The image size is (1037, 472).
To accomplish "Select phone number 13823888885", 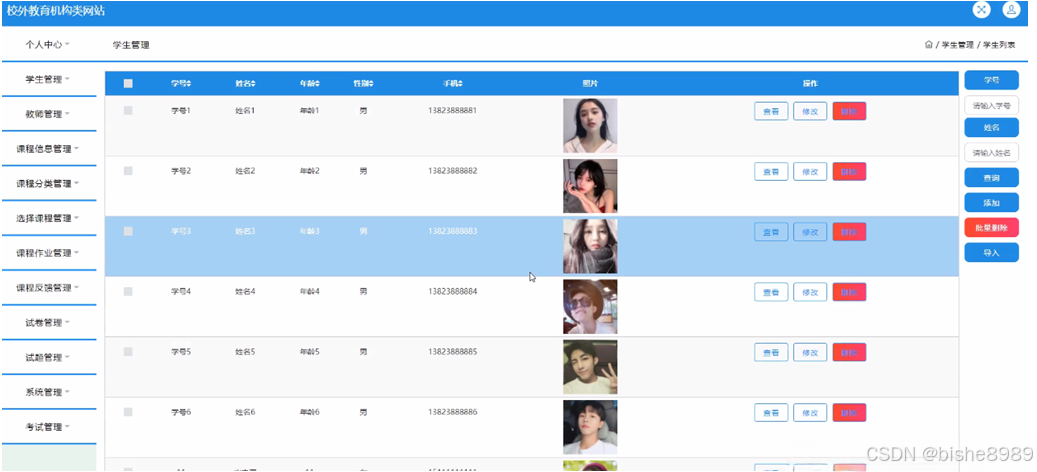I will click(452, 352).
